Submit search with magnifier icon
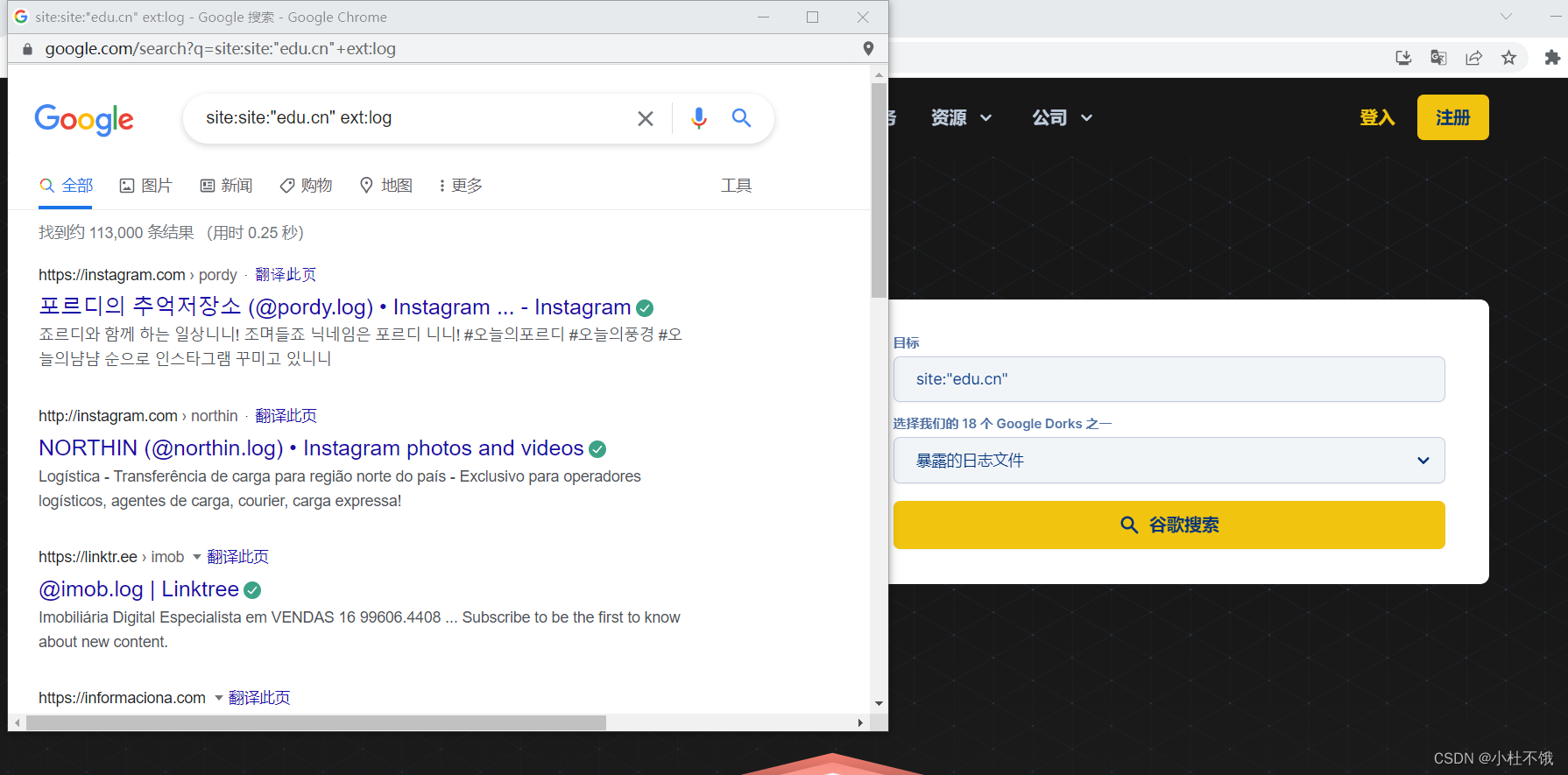The width and height of the screenshot is (1568, 775). [741, 118]
